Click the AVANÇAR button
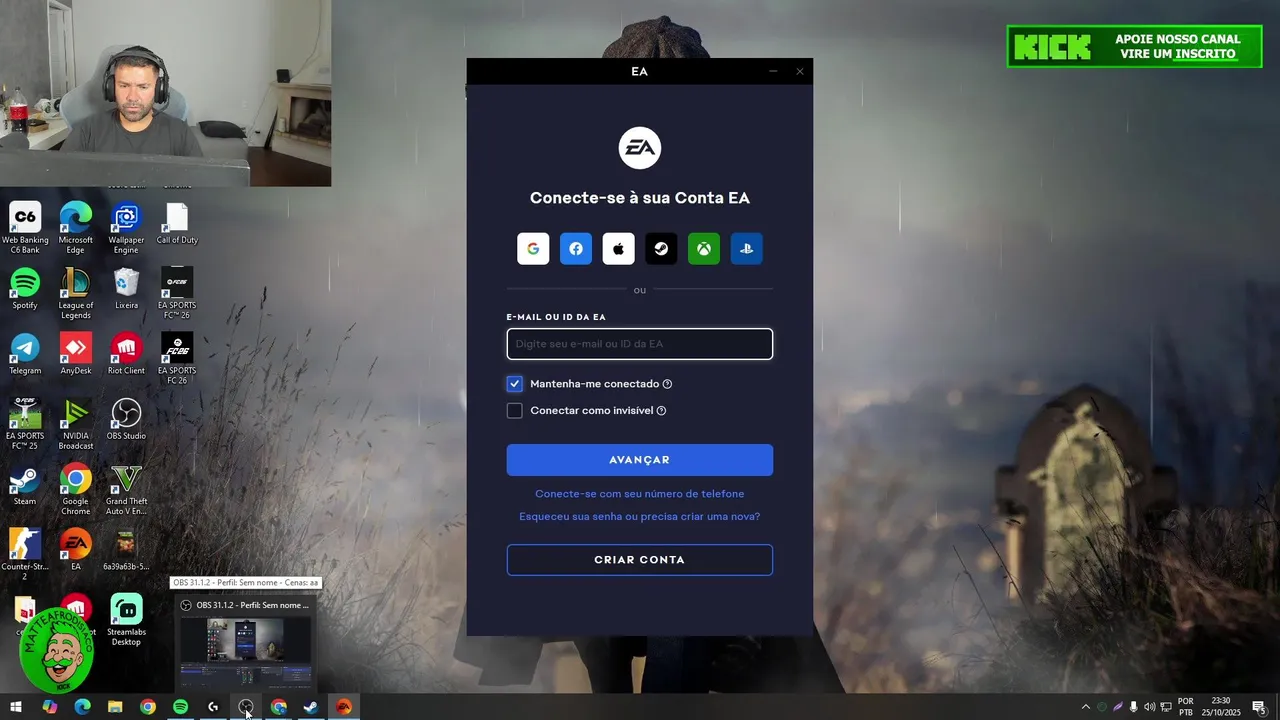Screen dimensions: 1280x720 [640, 460]
